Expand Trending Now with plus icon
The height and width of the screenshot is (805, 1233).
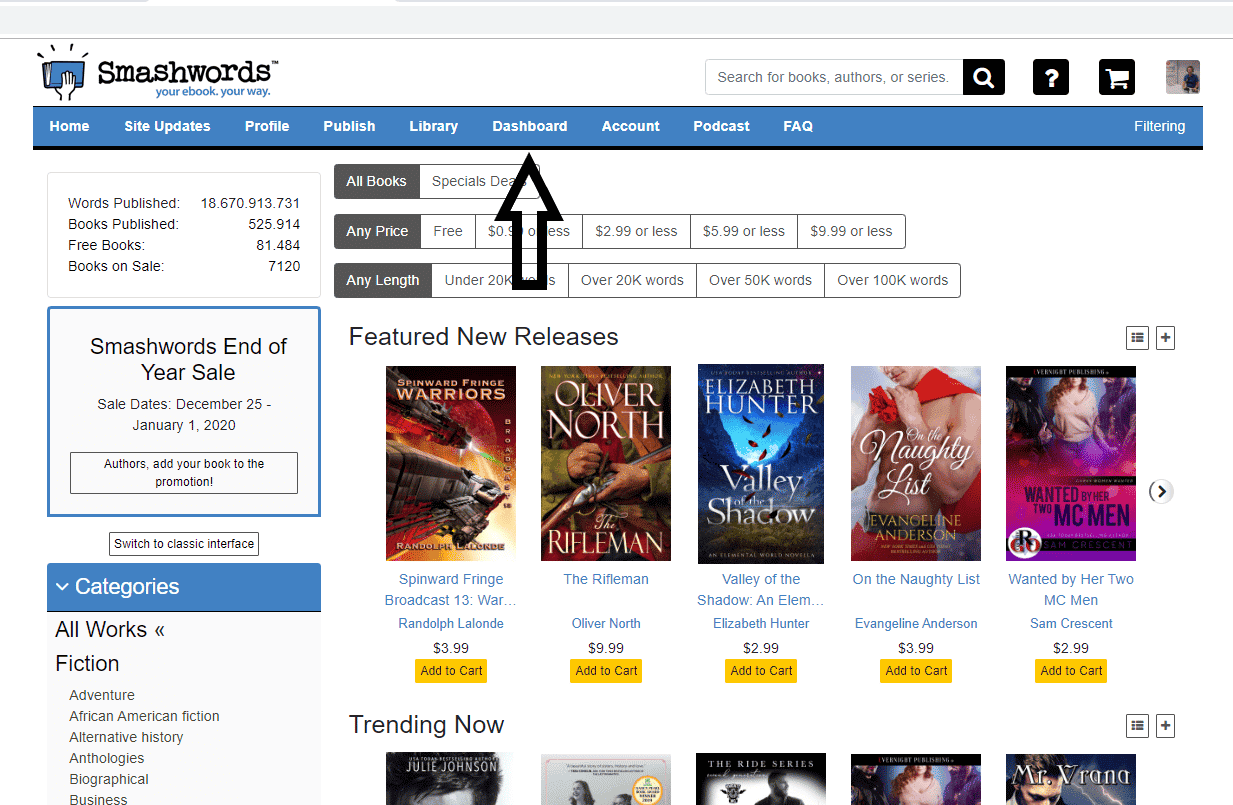tap(1165, 726)
